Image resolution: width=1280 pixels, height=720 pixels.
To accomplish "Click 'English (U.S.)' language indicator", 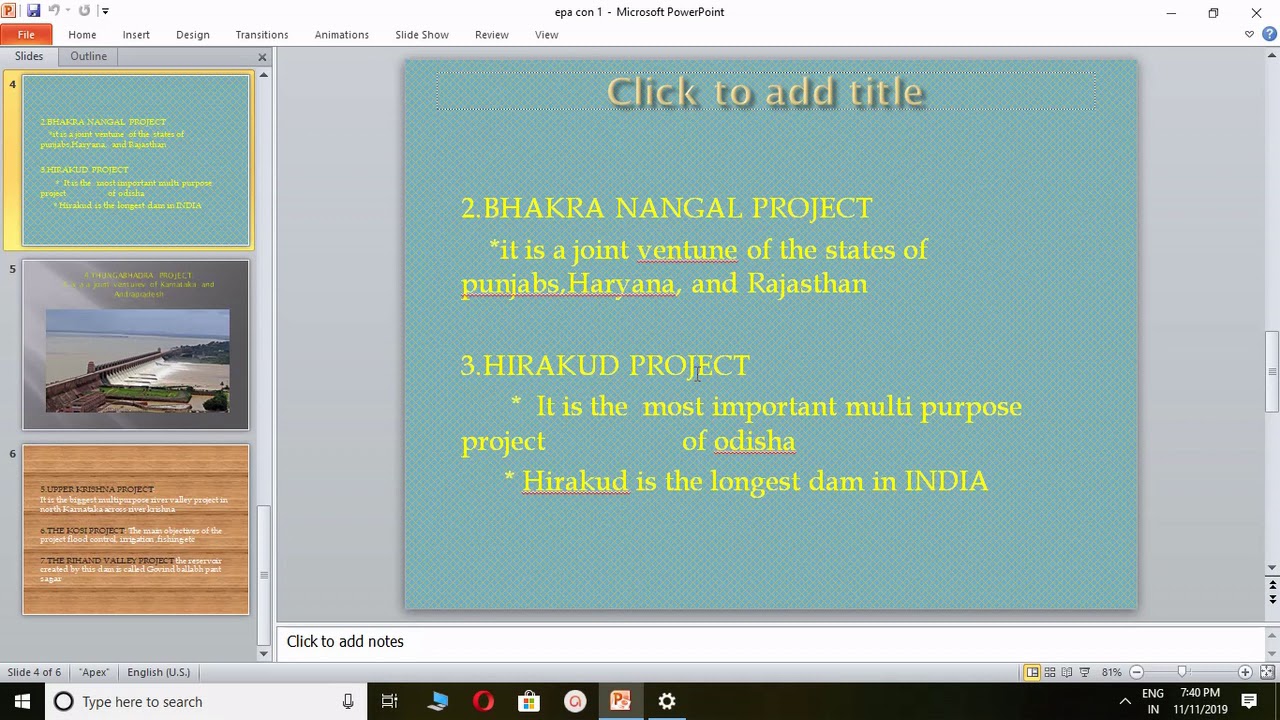I will pyautogui.click(x=158, y=672).
